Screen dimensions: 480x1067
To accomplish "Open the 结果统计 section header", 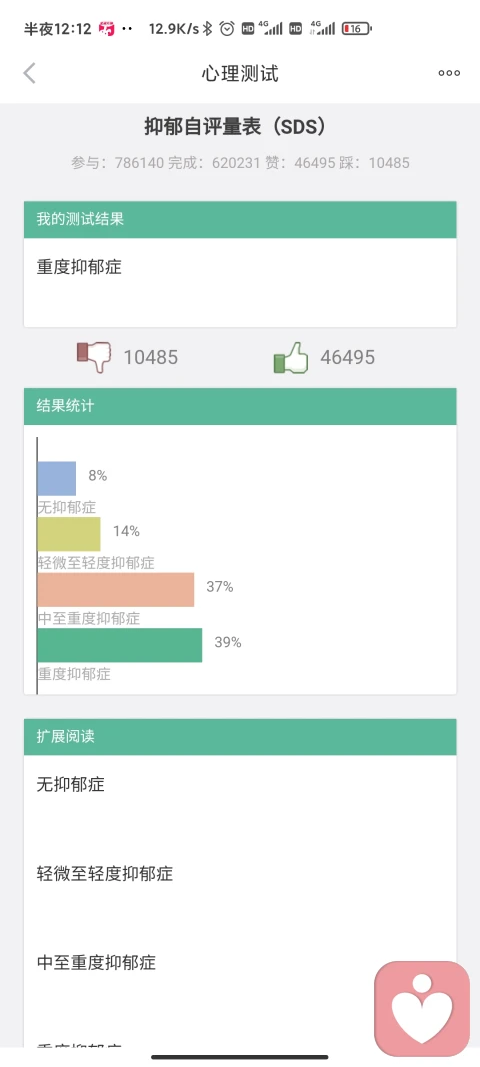I will pos(240,406).
